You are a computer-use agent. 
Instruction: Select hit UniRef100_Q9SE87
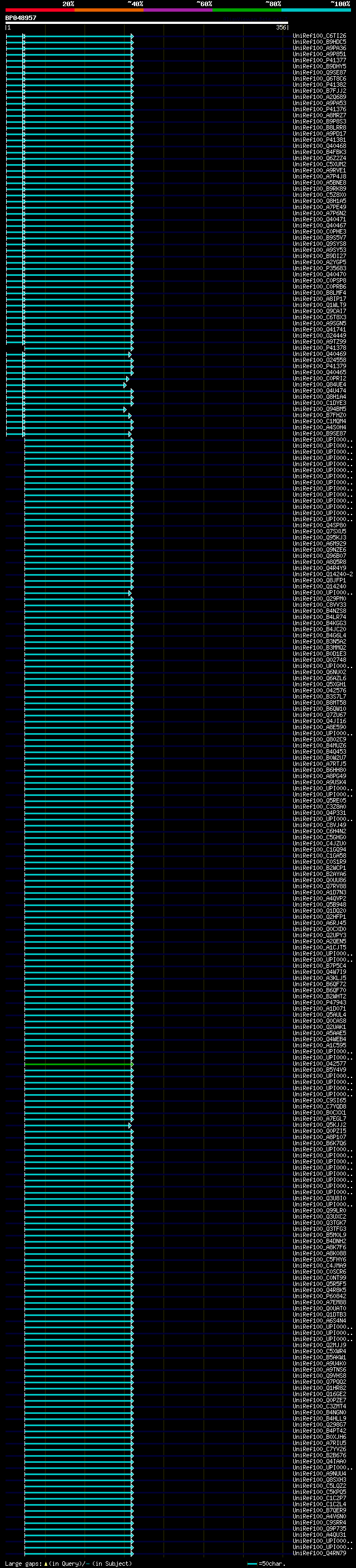click(319, 72)
